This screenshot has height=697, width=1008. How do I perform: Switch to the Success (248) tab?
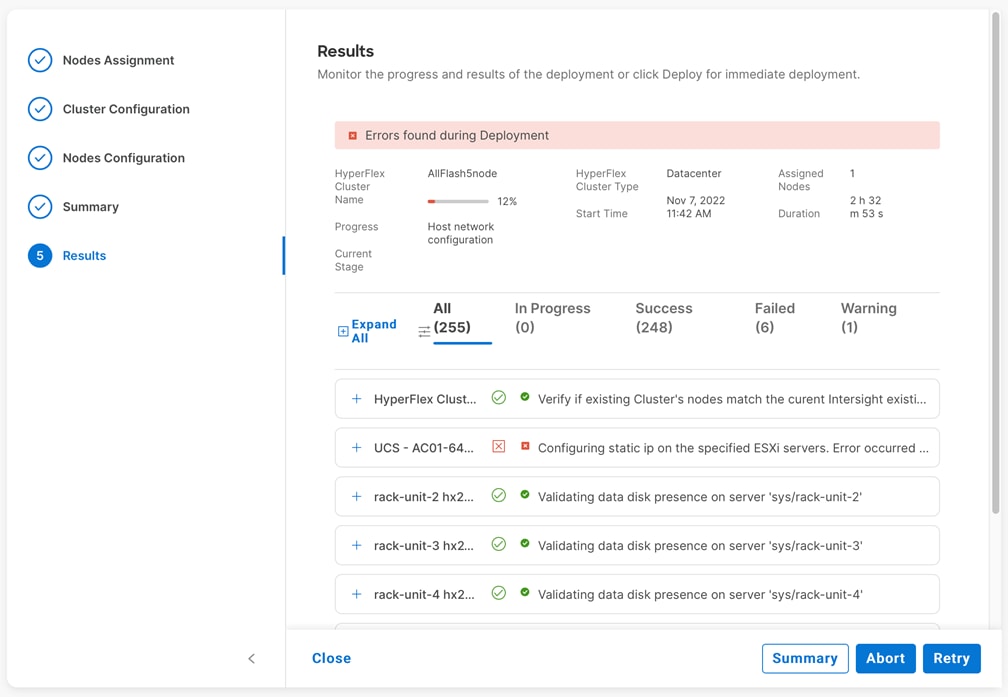pos(663,318)
